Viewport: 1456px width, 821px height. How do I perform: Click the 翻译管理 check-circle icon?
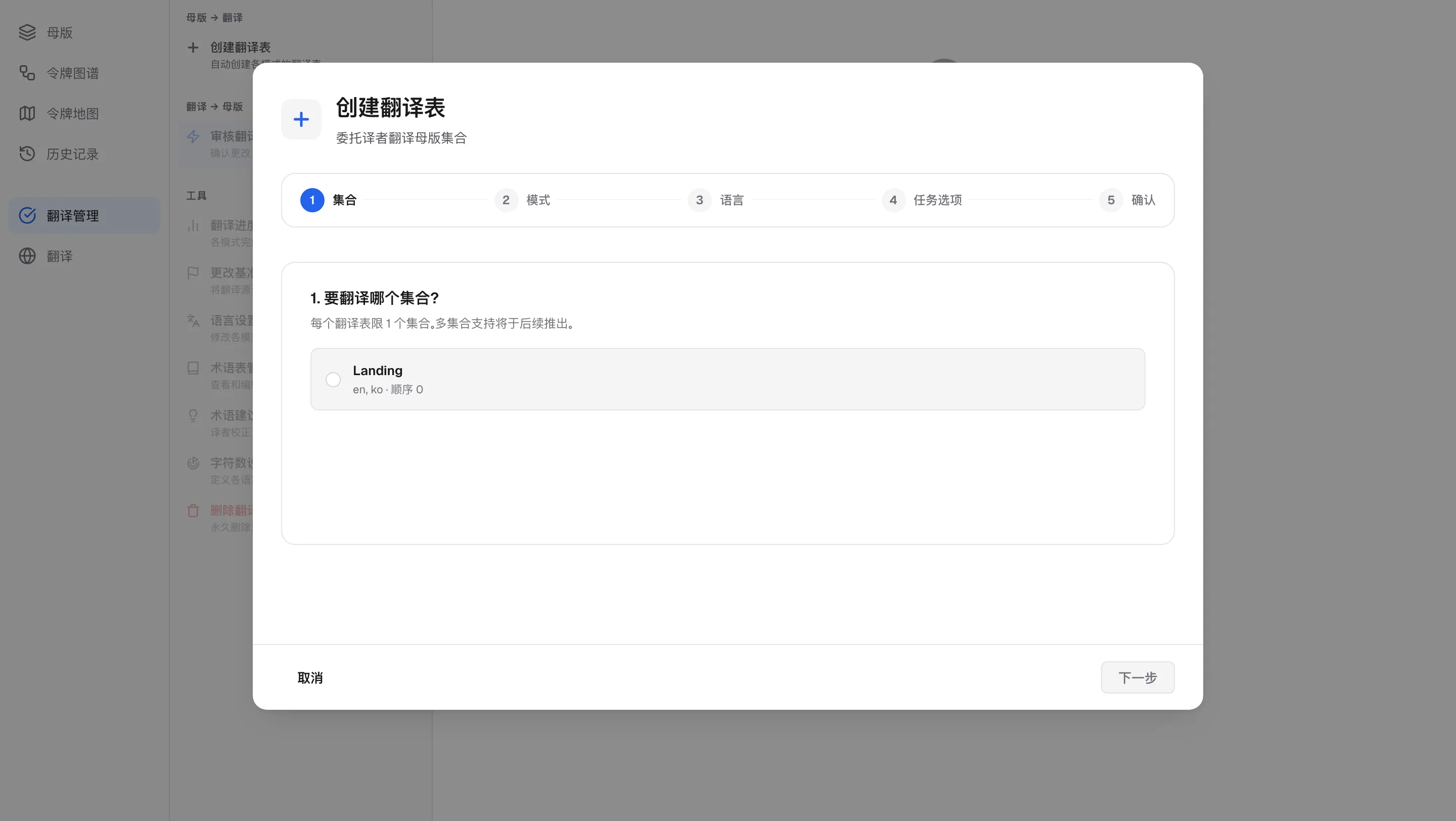[27, 215]
